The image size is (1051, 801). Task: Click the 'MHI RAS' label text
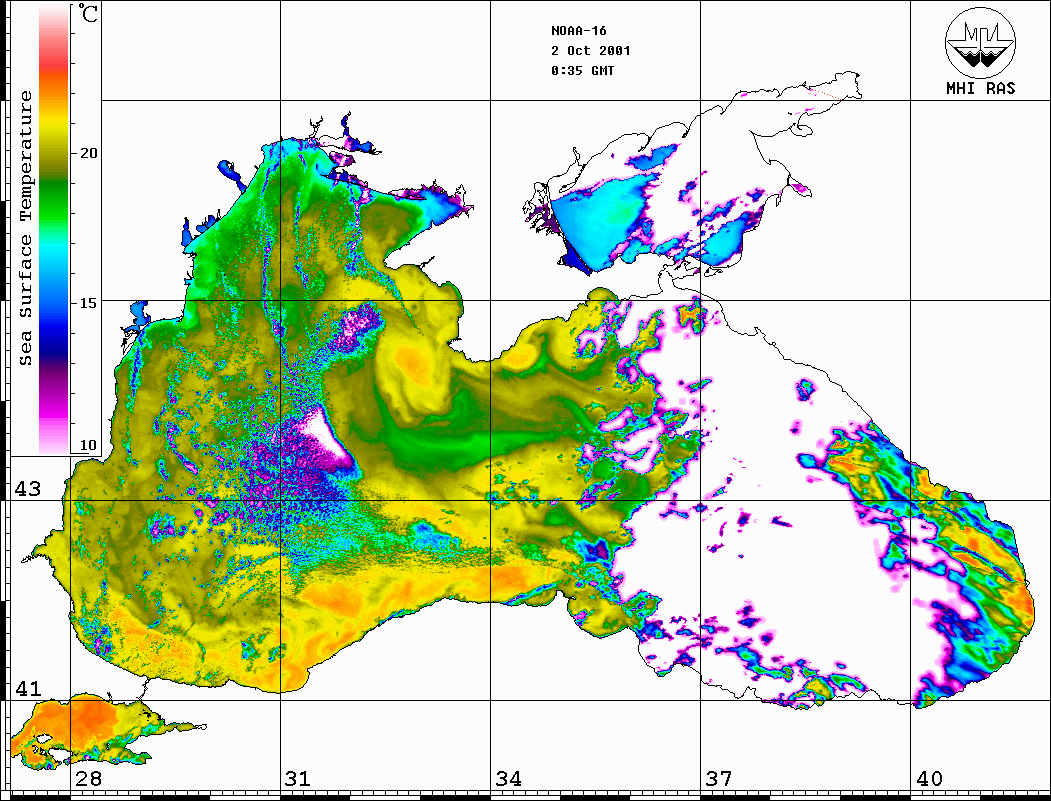coord(981,88)
